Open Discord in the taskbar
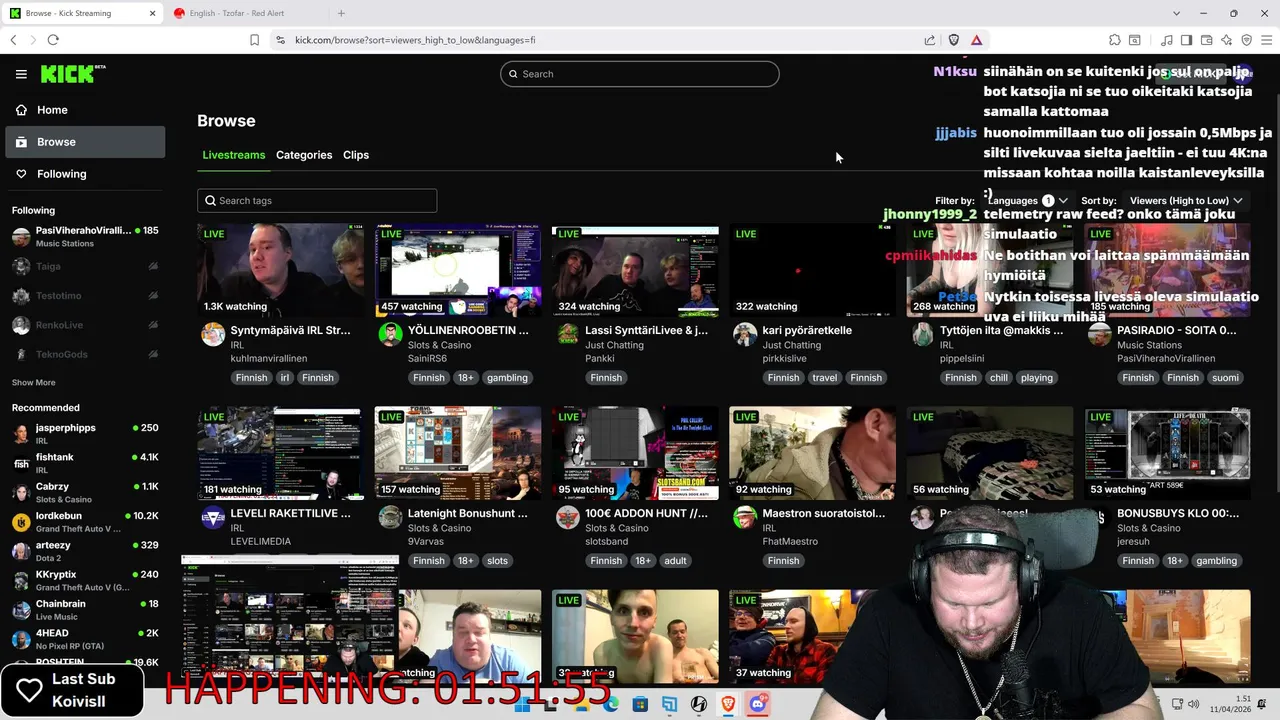The width and height of the screenshot is (1280, 720). point(758,705)
